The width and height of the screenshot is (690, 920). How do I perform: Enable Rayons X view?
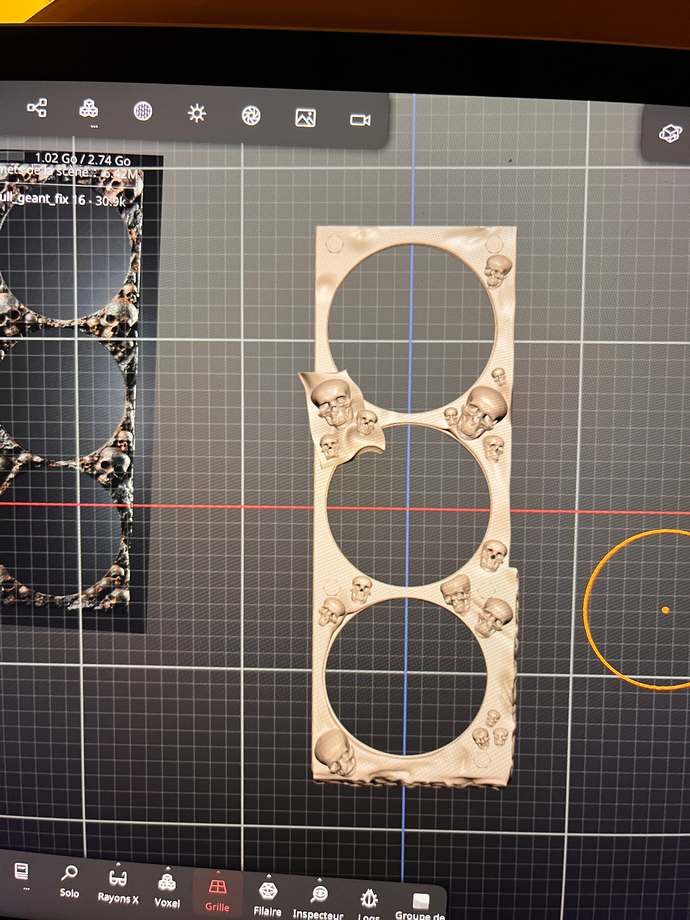click(118, 879)
